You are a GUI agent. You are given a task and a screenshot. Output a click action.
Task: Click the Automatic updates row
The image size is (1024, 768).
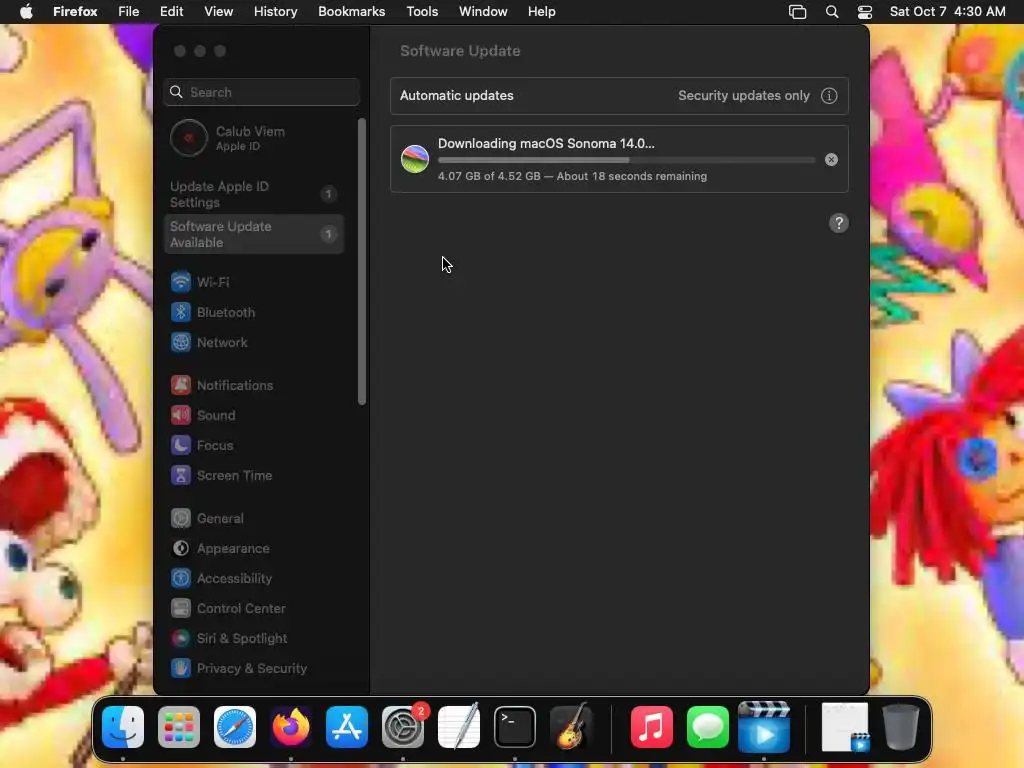point(619,96)
